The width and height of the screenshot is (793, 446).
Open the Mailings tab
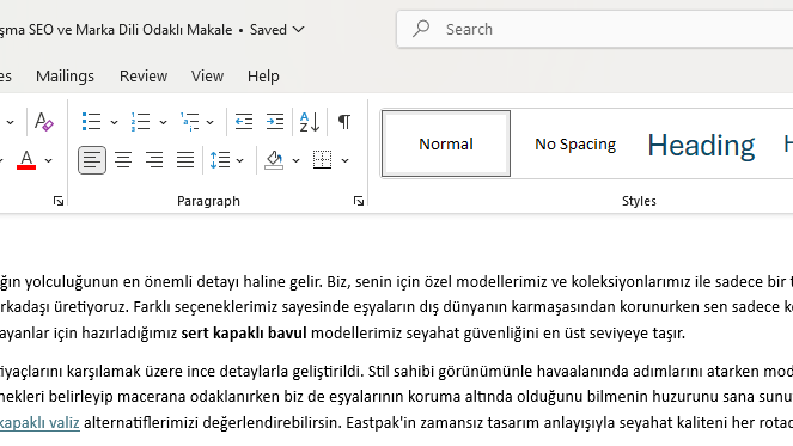65,76
